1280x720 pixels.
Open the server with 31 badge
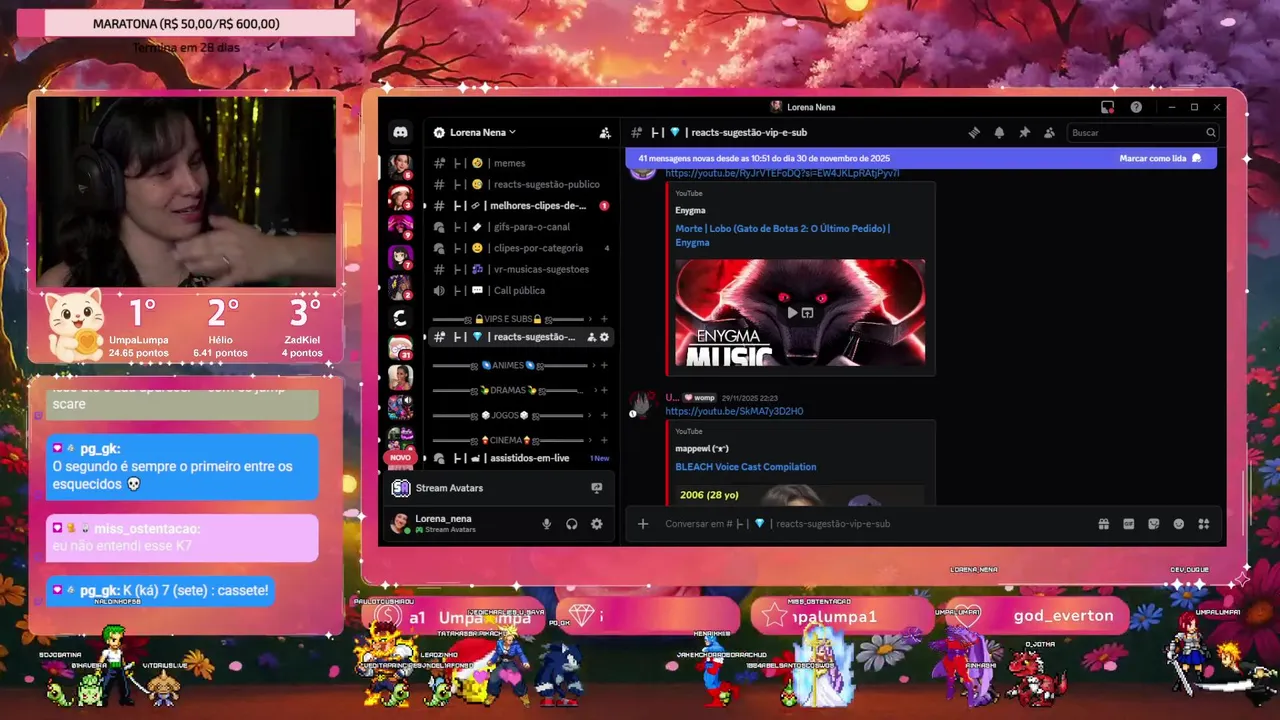pyautogui.click(x=400, y=347)
